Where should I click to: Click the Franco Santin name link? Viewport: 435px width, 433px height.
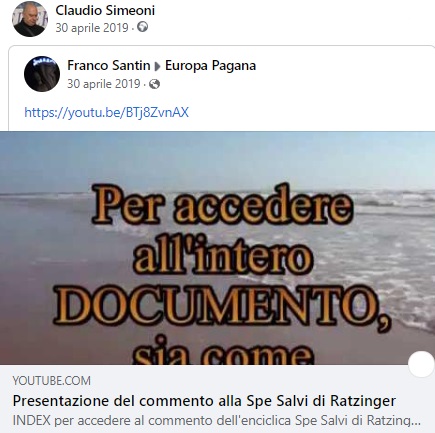coord(109,65)
